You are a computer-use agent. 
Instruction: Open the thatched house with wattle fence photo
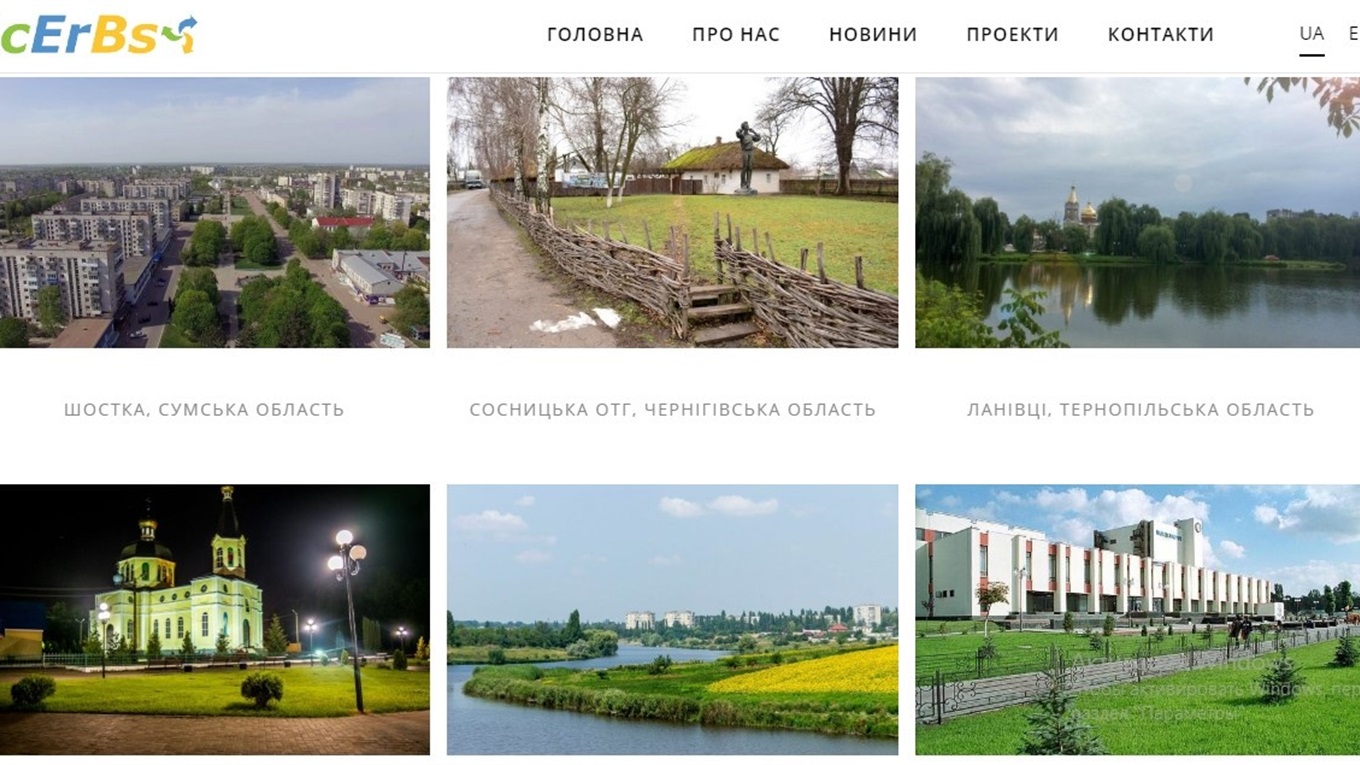pos(672,213)
